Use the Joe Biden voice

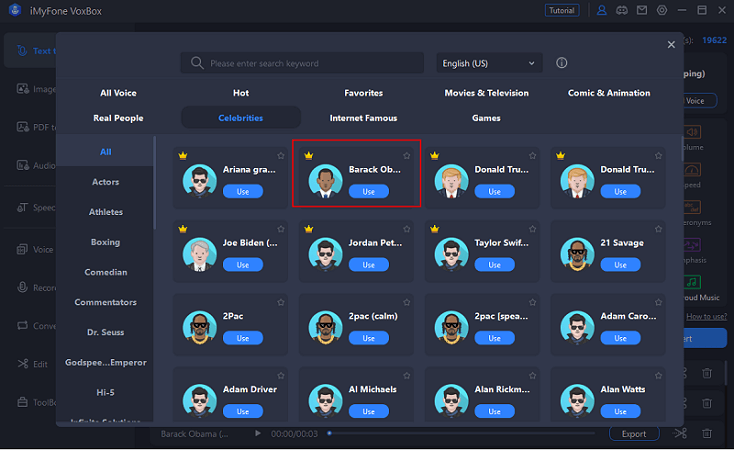pyautogui.click(x=242, y=265)
